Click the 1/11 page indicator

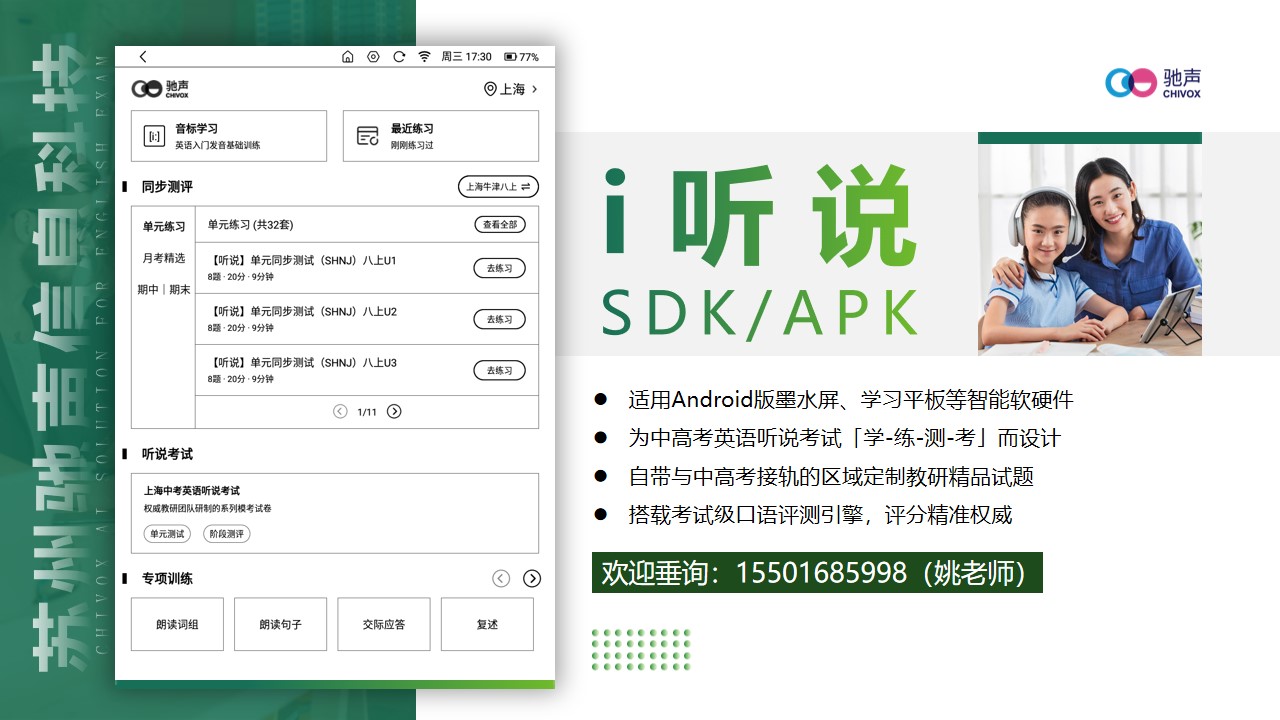click(x=367, y=412)
